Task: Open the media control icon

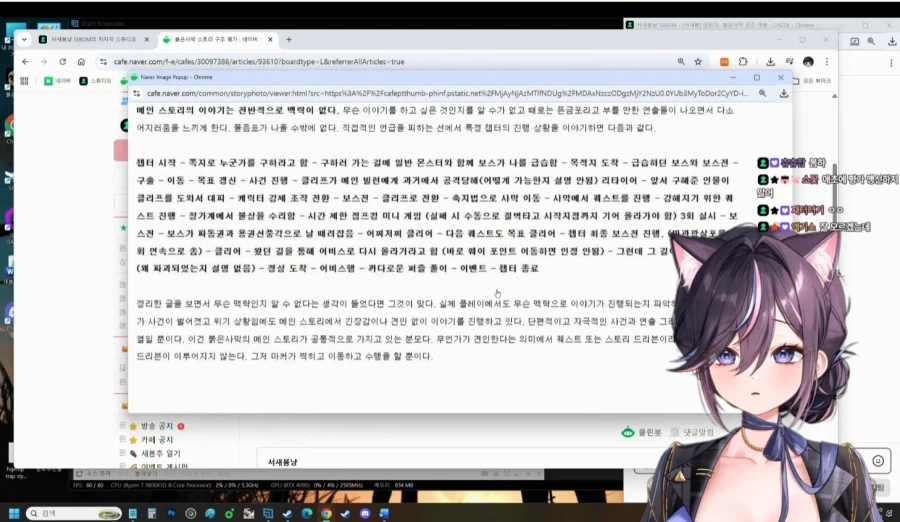Action: (x=790, y=61)
